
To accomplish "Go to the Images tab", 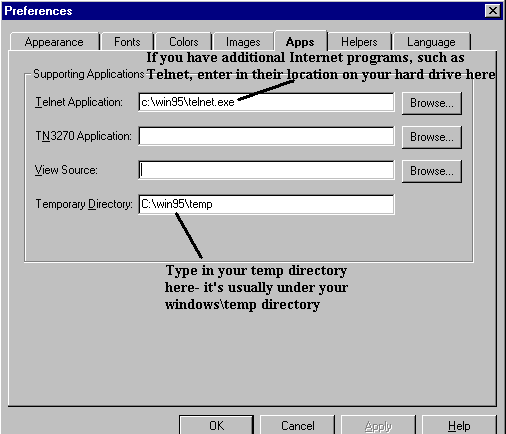I will pos(243,42).
